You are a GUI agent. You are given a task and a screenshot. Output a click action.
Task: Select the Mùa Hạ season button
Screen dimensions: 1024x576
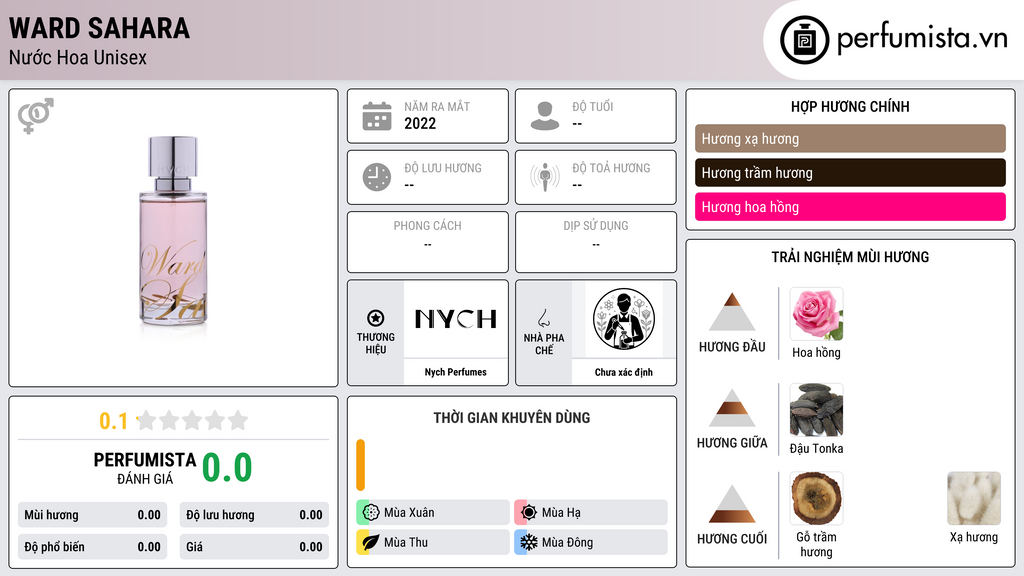[590, 512]
